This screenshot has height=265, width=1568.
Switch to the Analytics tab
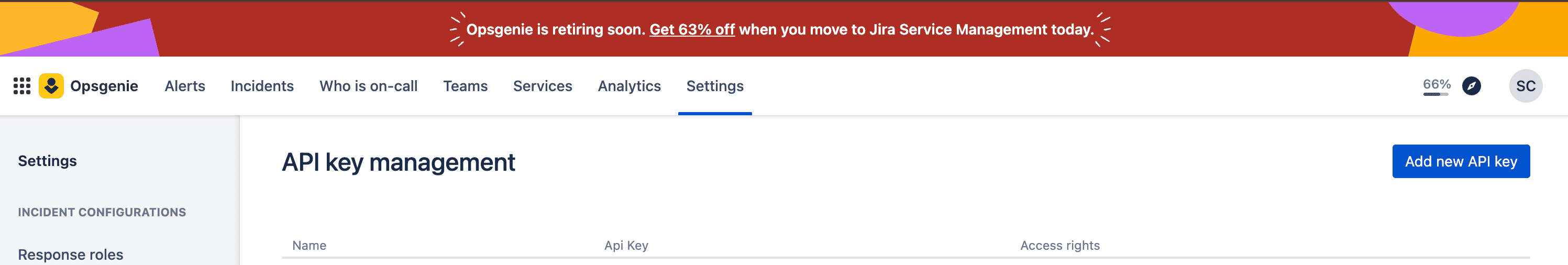629,86
